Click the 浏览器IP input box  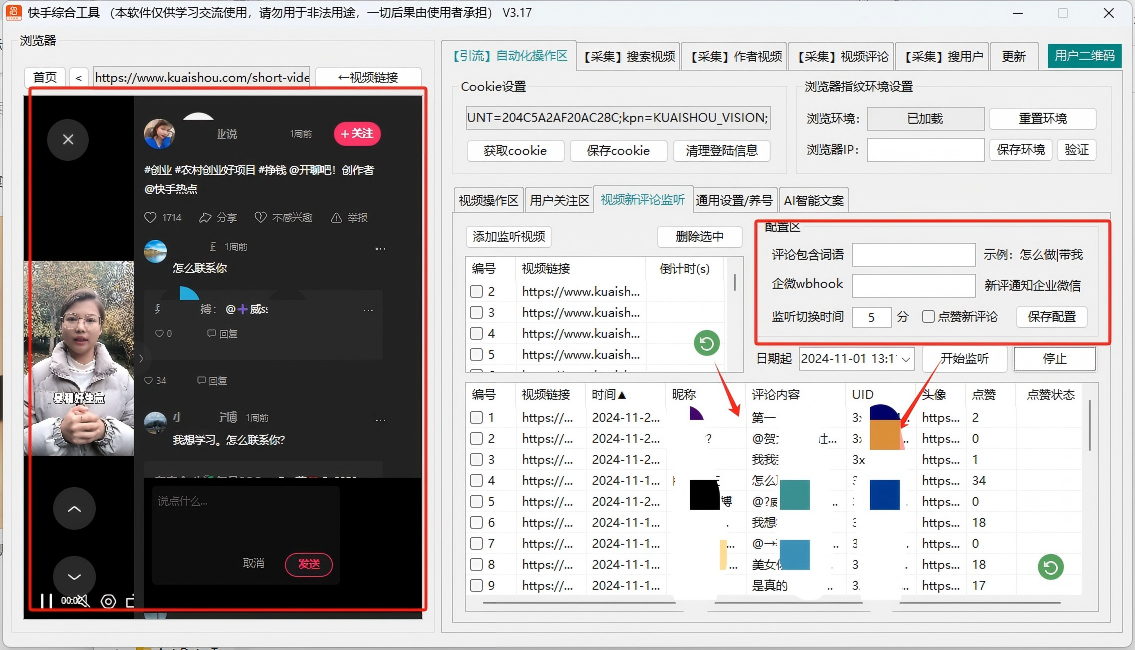point(926,150)
